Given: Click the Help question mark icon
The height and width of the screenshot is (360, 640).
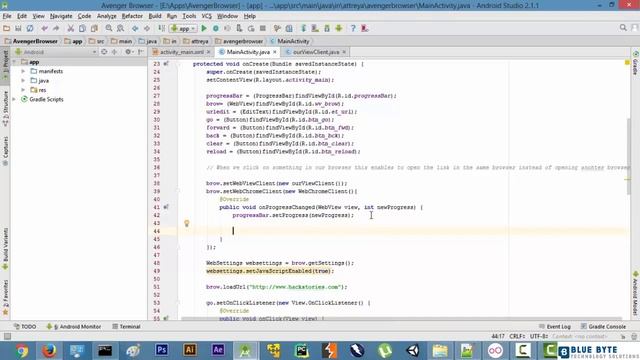Looking at the screenshot, I should [x=353, y=29].
